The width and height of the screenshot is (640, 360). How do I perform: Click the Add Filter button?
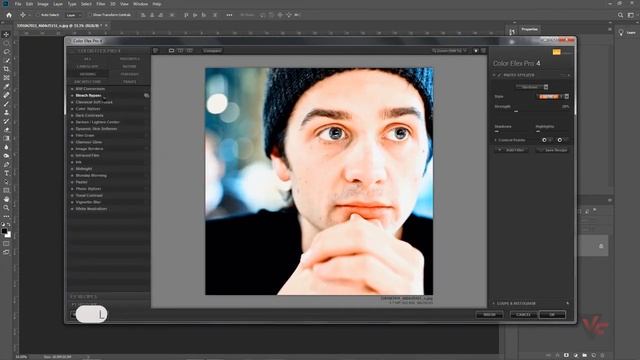[x=511, y=150]
